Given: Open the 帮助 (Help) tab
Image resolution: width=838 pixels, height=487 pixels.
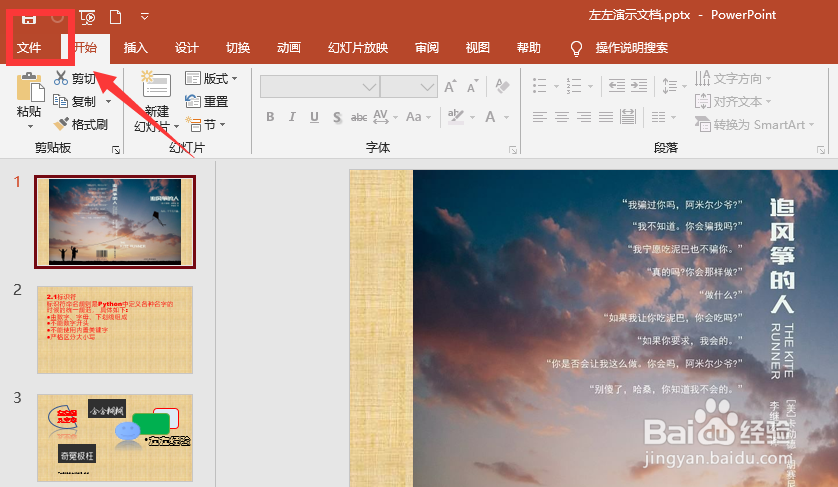Looking at the screenshot, I should tap(529, 48).
